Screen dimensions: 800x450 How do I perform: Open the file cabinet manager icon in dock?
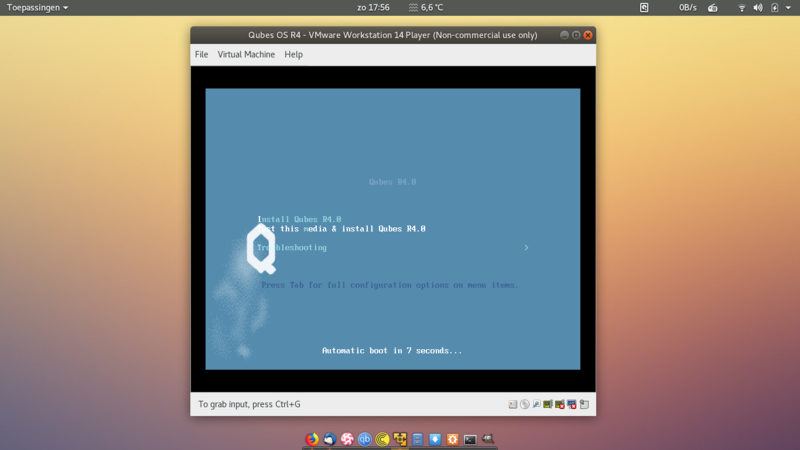(417, 439)
